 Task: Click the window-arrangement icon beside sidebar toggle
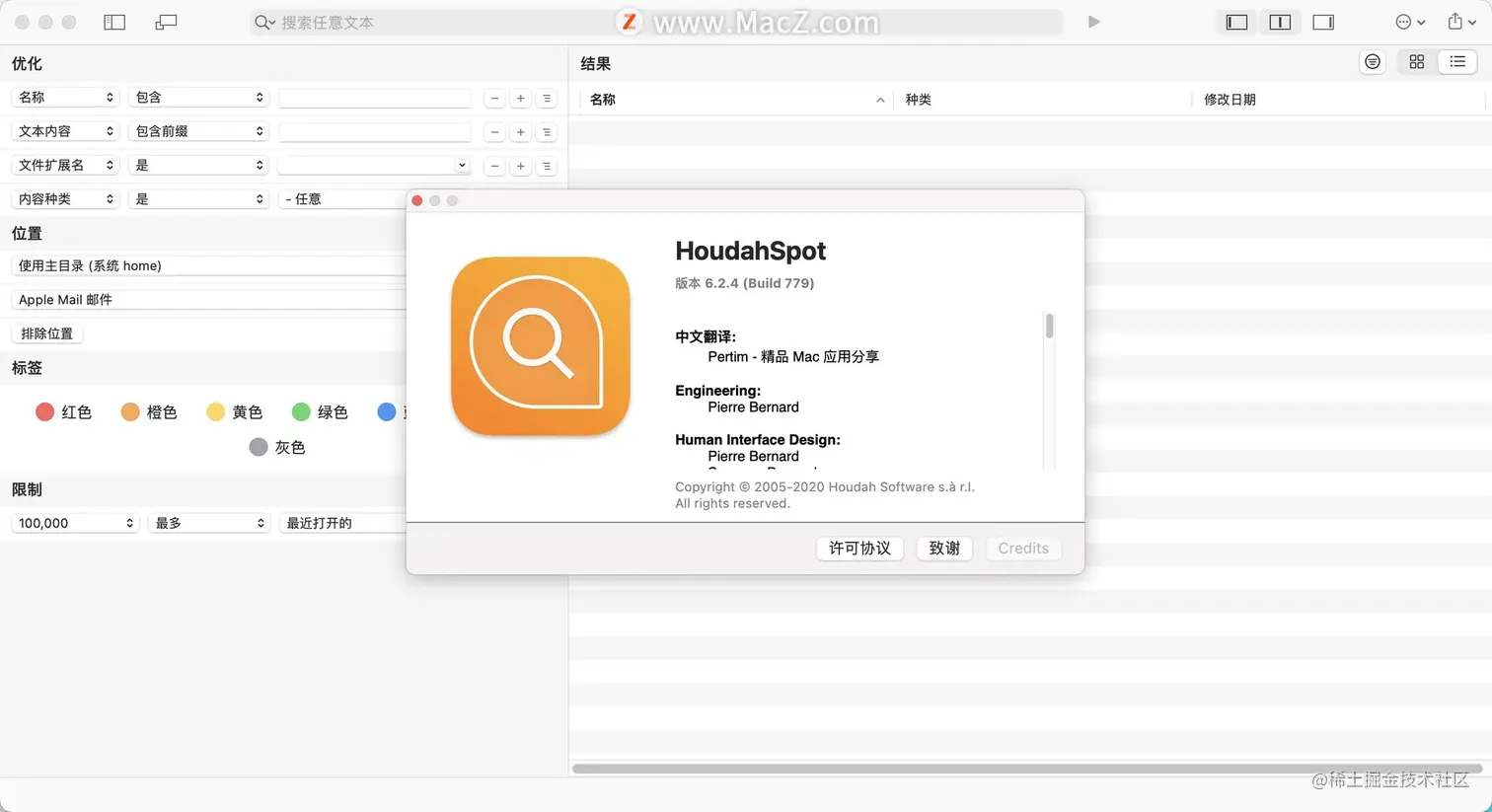point(166,22)
